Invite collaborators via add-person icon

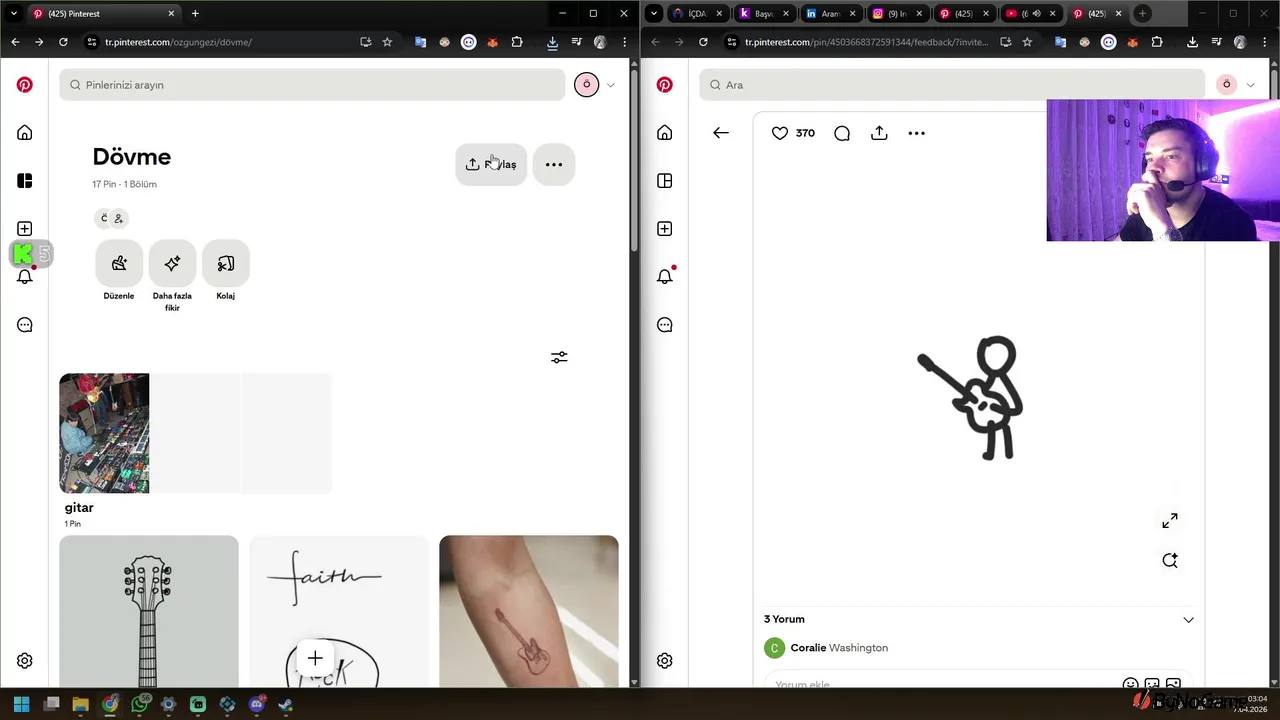point(119,218)
